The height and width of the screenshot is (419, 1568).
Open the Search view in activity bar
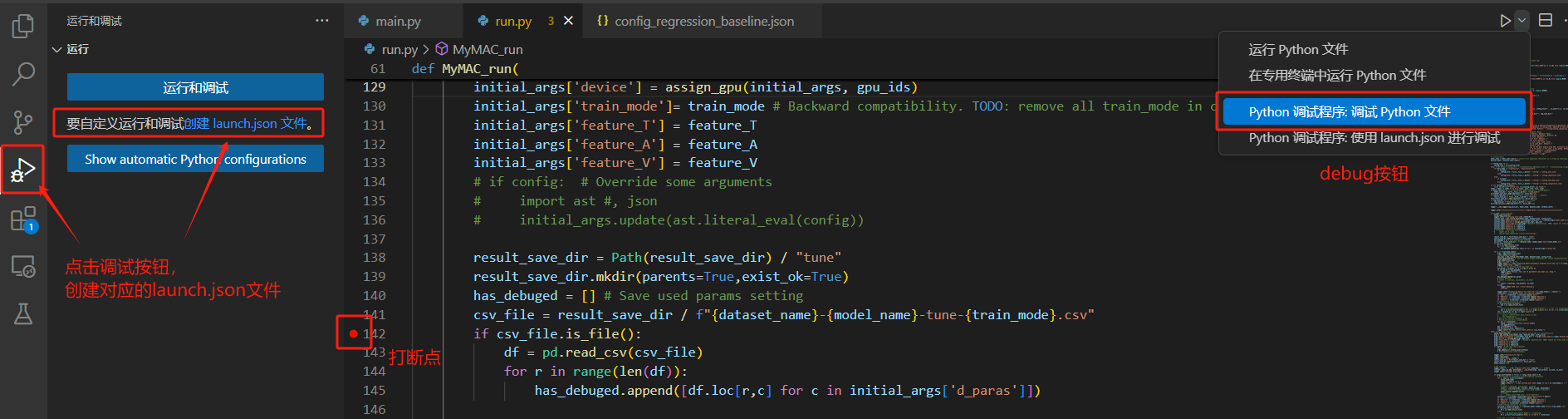point(23,74)
